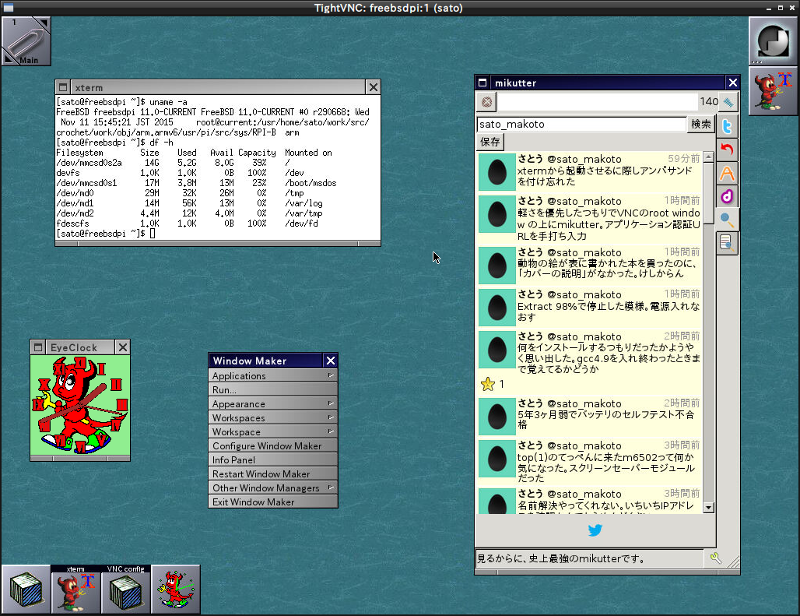Choose Exit Window Maker
800x616 pixels.
coord(273,502)
